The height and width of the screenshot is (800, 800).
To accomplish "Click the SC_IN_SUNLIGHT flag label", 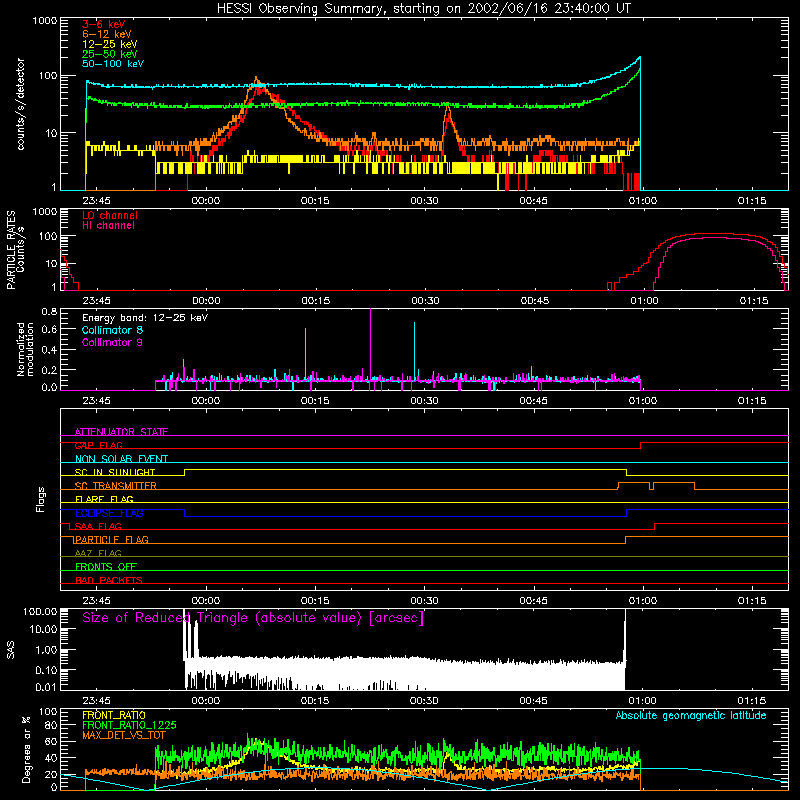I will click(115, 472).
